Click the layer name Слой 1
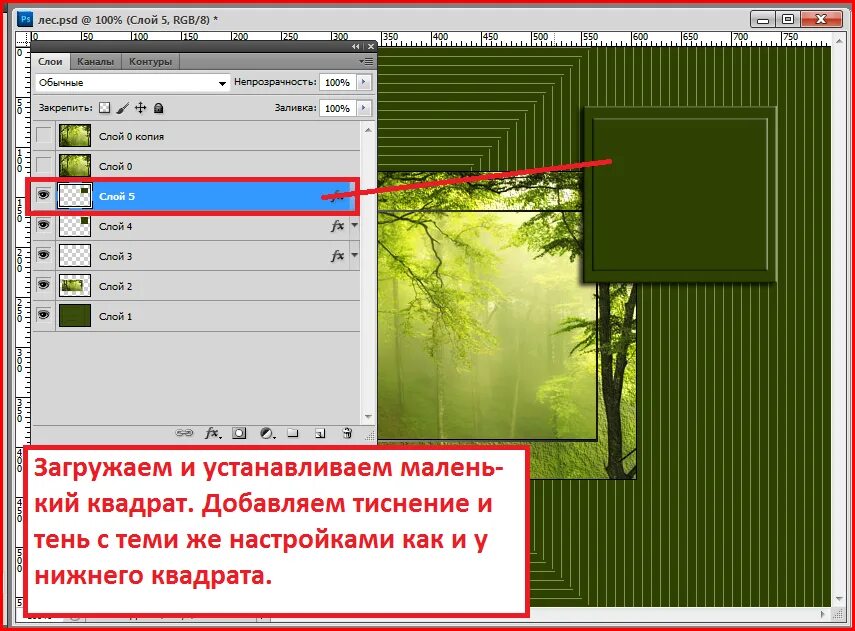 (x=115, y=316)
